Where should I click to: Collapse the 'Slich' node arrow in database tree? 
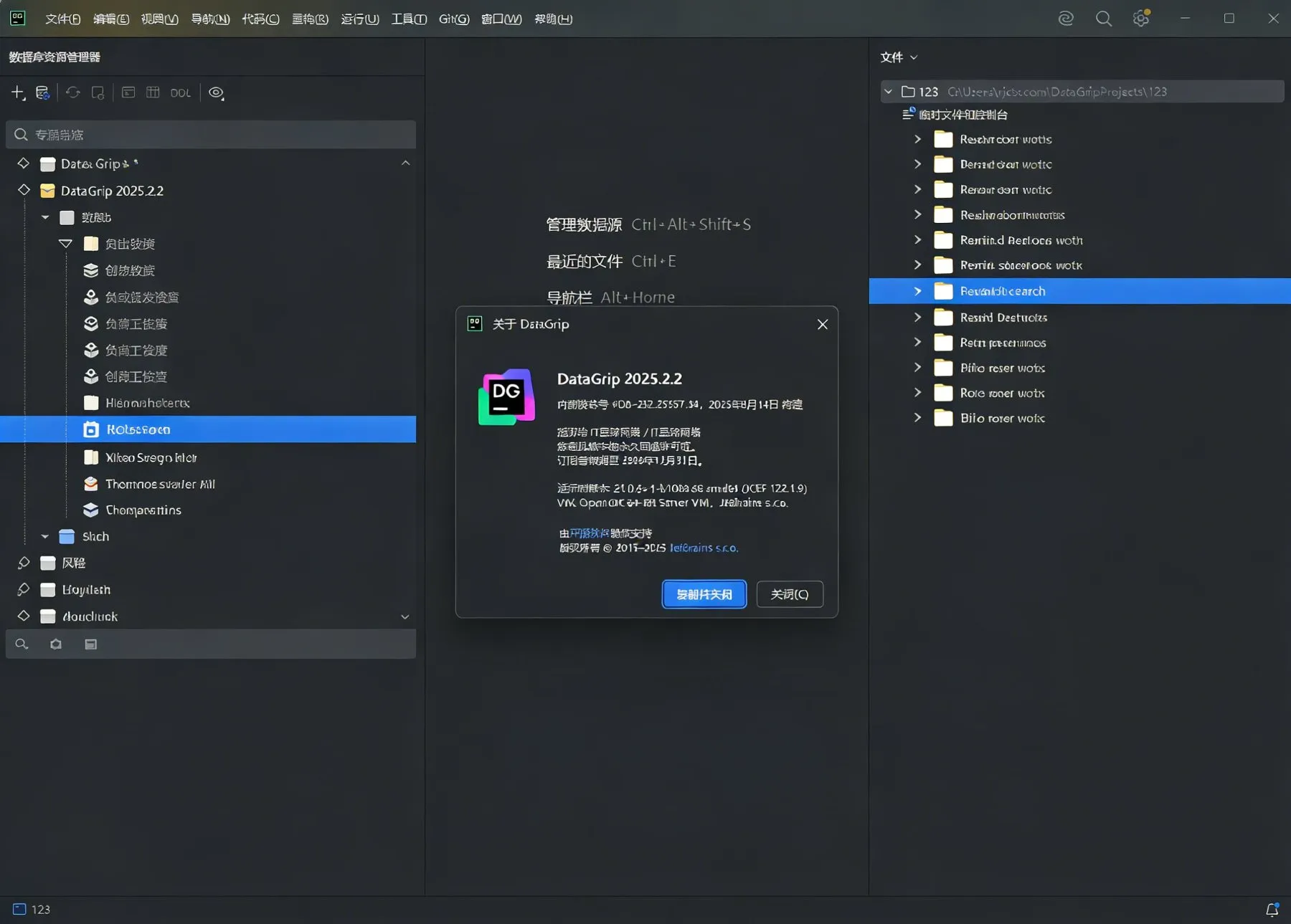tap(45, 536)
